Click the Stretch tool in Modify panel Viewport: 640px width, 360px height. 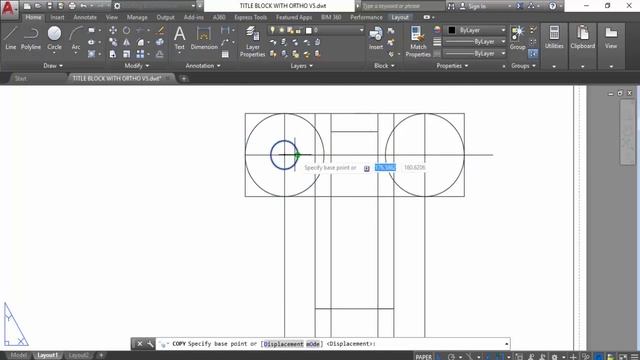pos(113,54)
